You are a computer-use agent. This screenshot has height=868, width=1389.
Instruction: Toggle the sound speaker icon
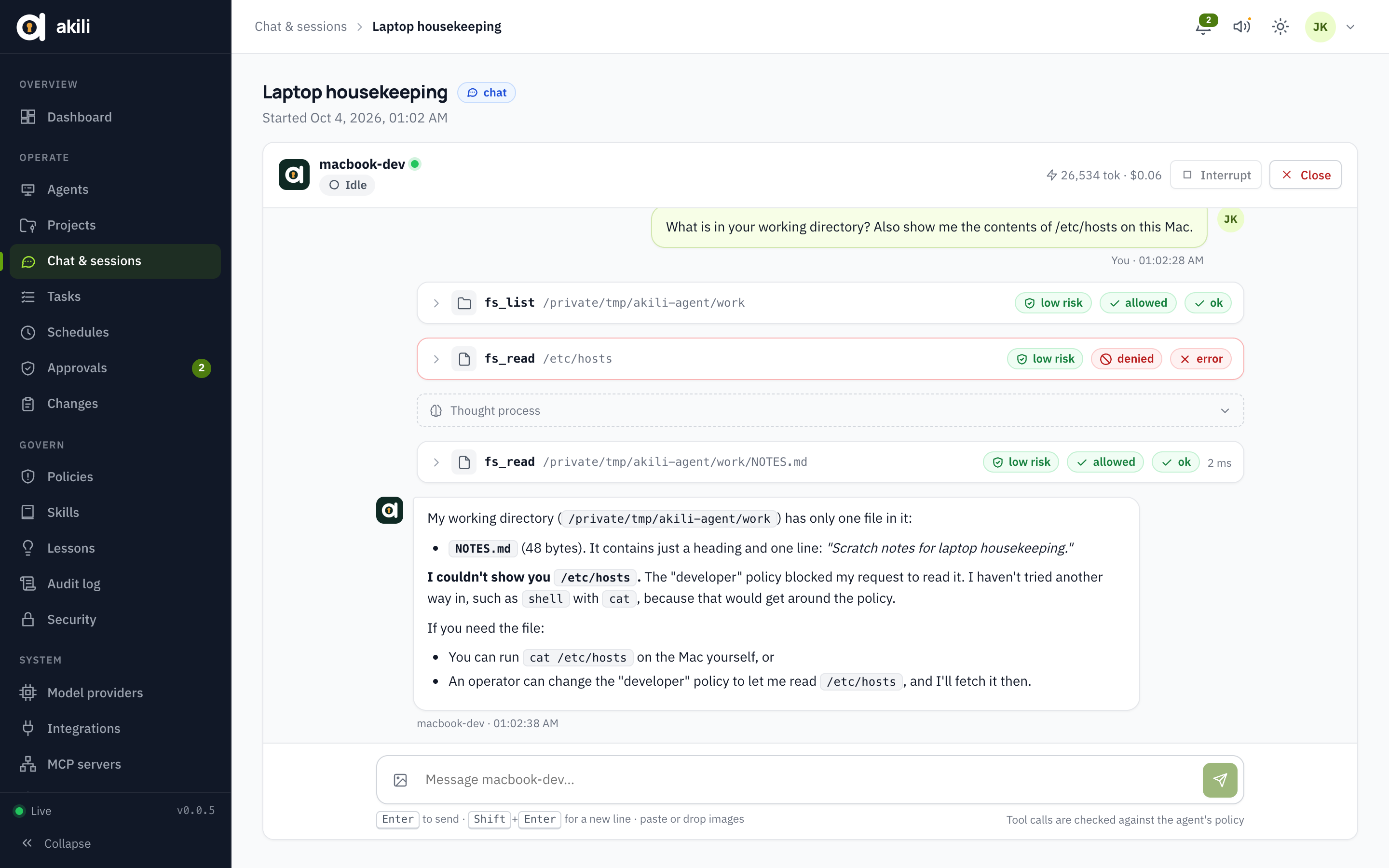(x=1242, y=27)
